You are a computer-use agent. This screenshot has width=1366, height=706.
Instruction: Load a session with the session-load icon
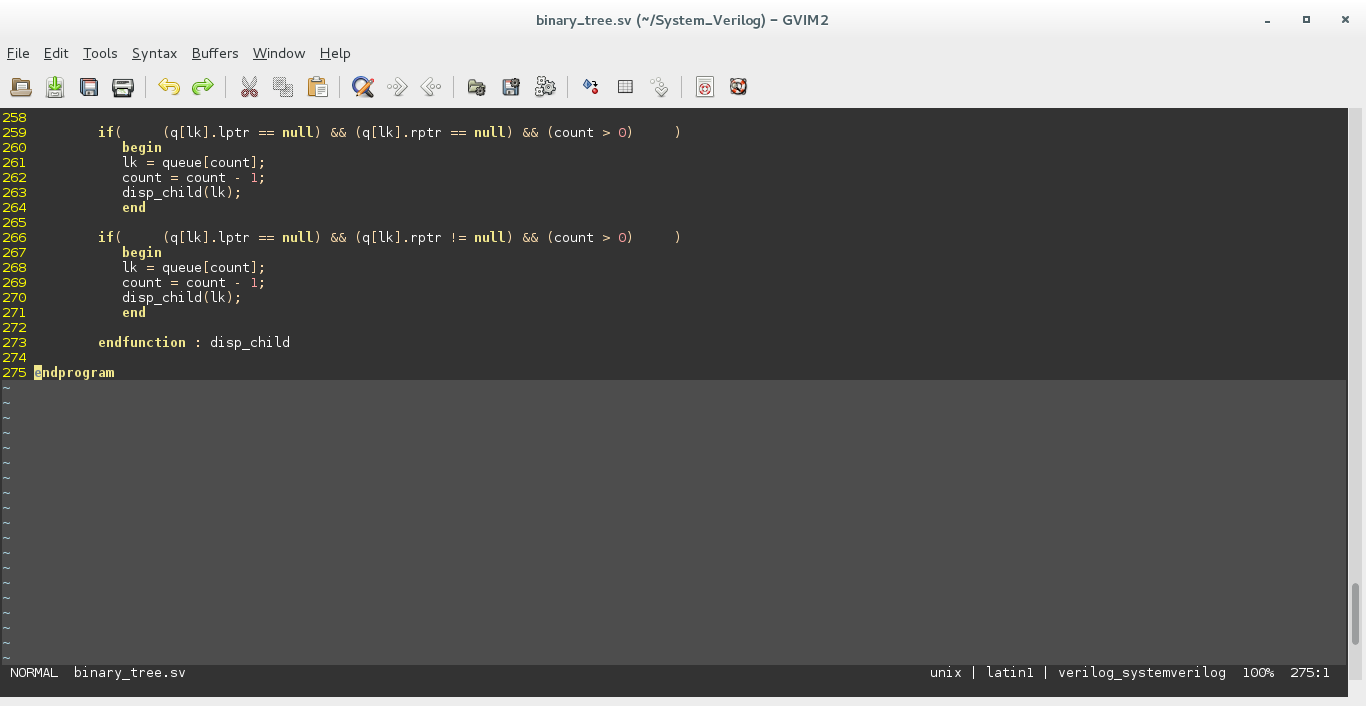(476, 87)
